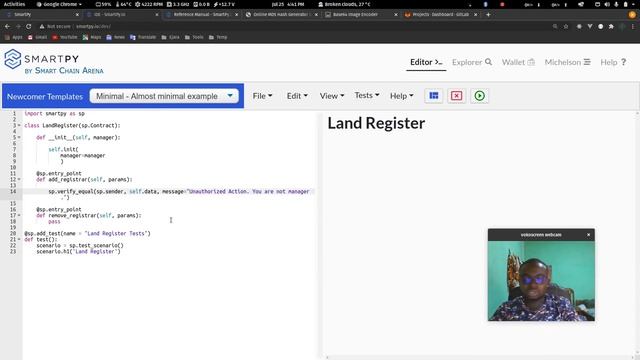Open the Editor nav tab

[x=426, y=62]
